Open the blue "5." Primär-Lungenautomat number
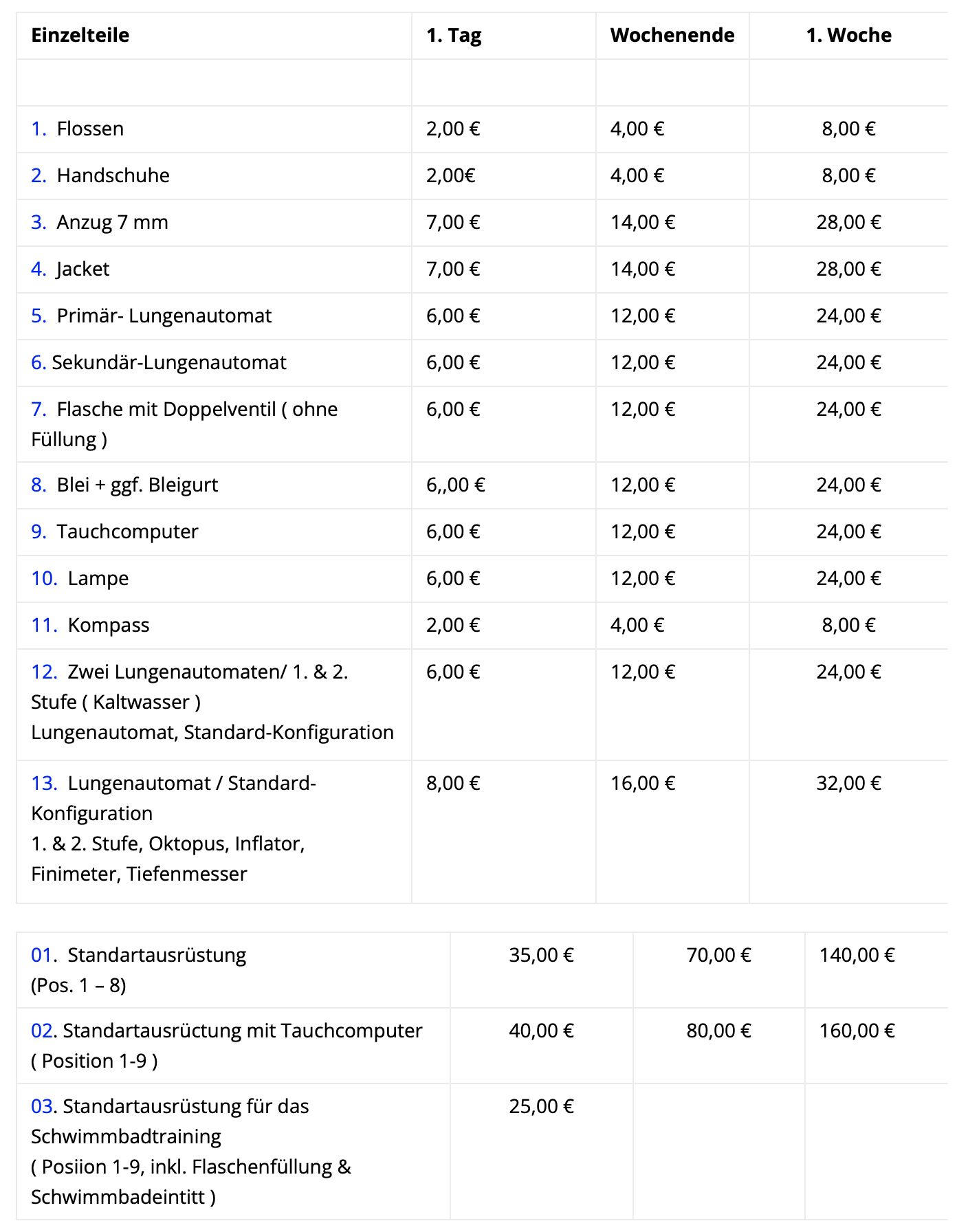 point(38,316)
